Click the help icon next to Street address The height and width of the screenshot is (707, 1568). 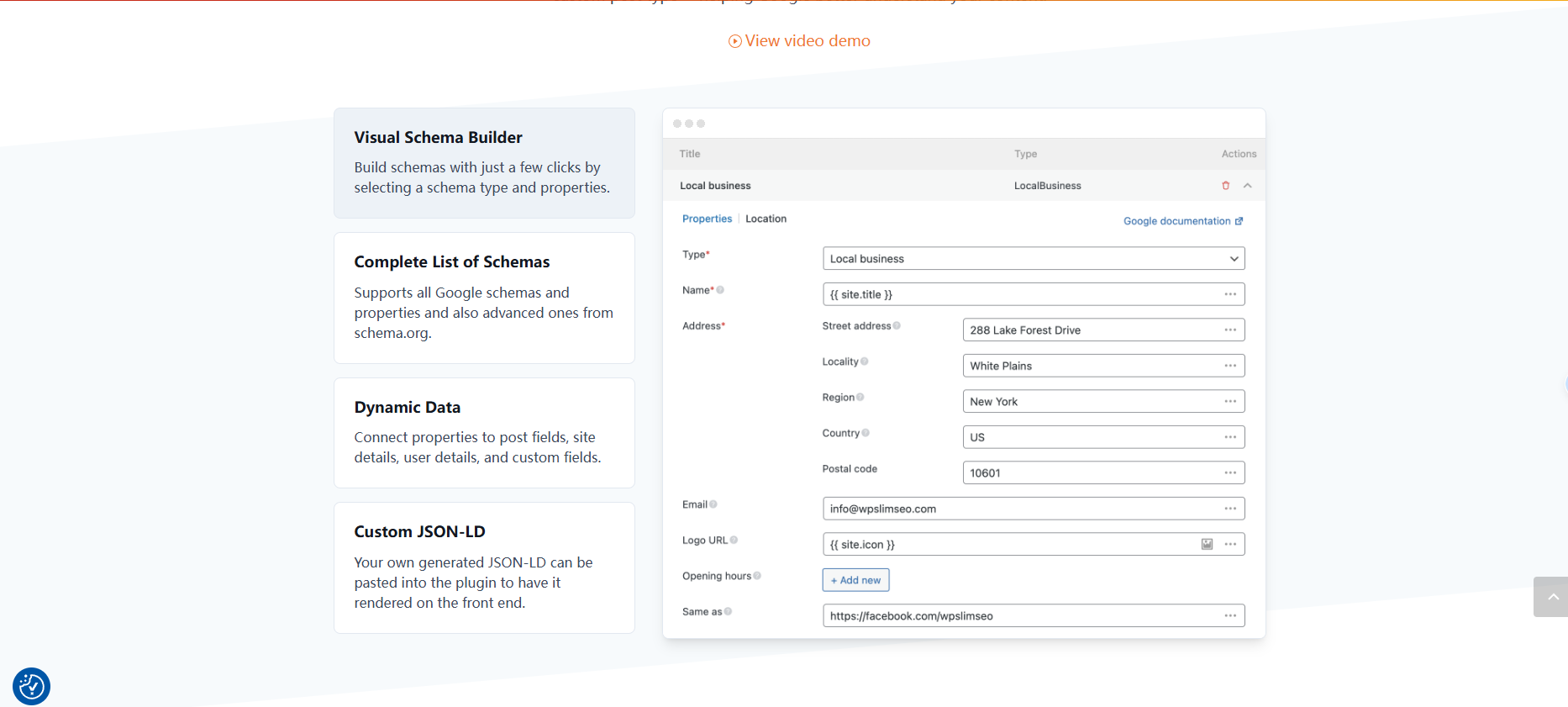897,326
